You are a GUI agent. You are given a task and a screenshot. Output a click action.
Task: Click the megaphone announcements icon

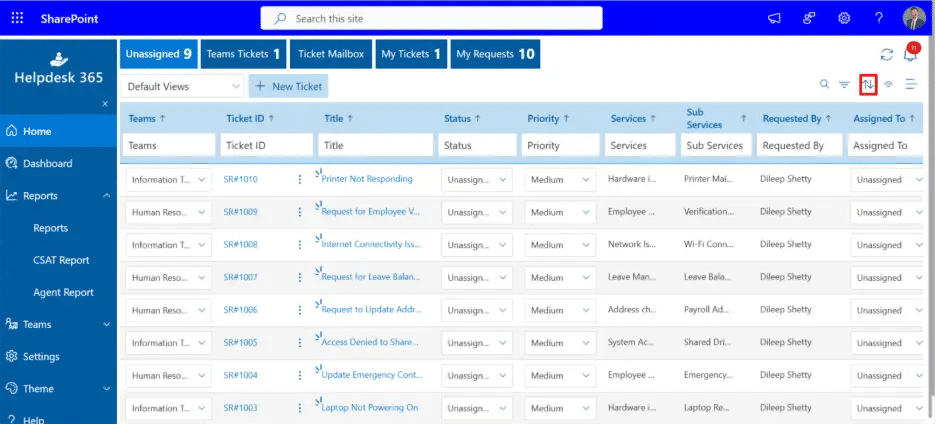click(x=774, y=19)
